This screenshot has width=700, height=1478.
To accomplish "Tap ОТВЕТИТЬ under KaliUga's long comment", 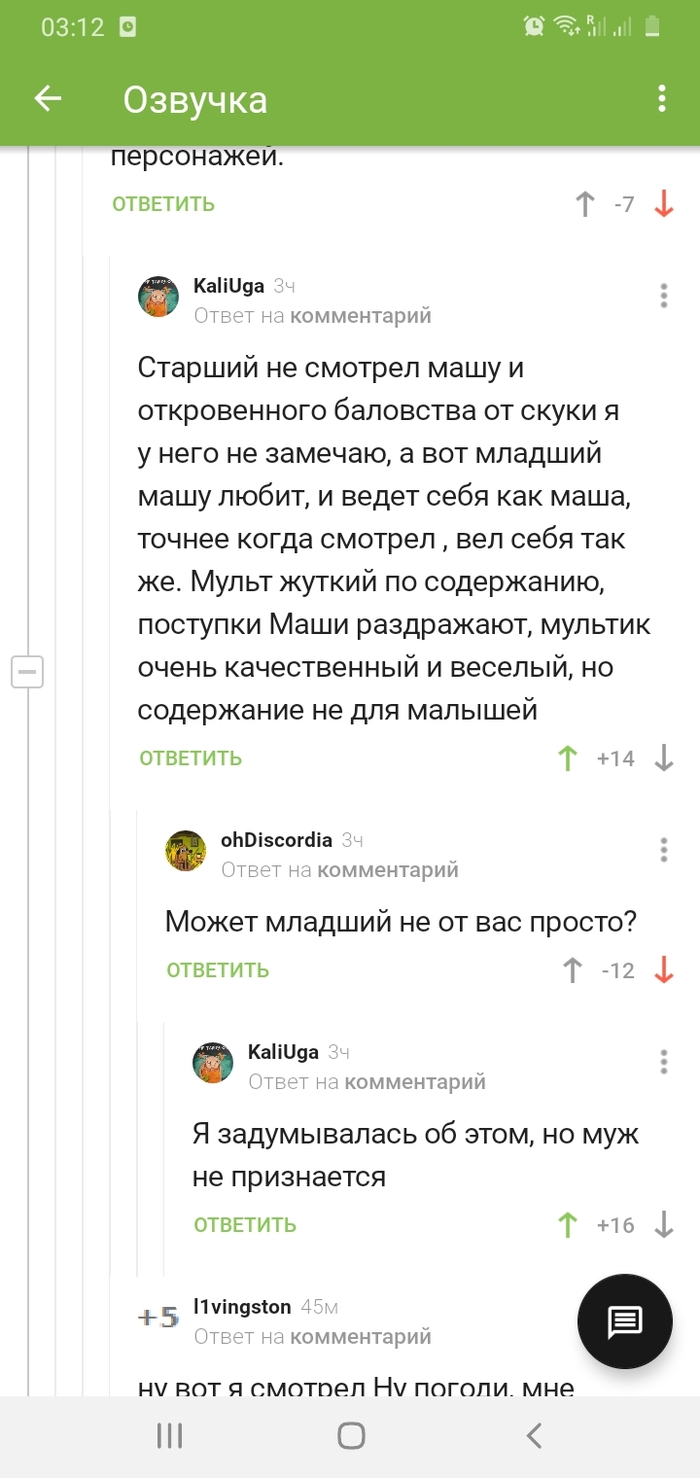I will click(x=190, y=758).
